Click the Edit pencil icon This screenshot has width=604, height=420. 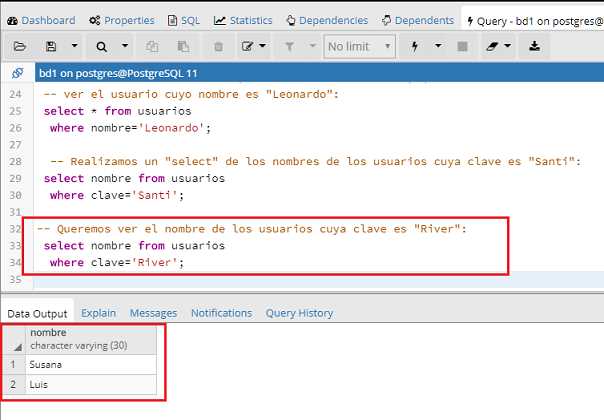(247, 47)
